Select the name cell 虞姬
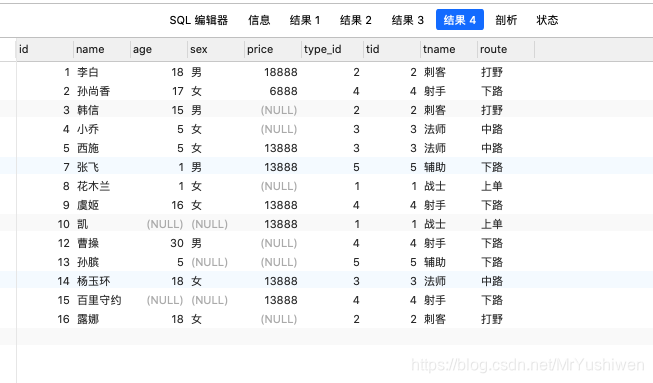 (x=88, y=205)
